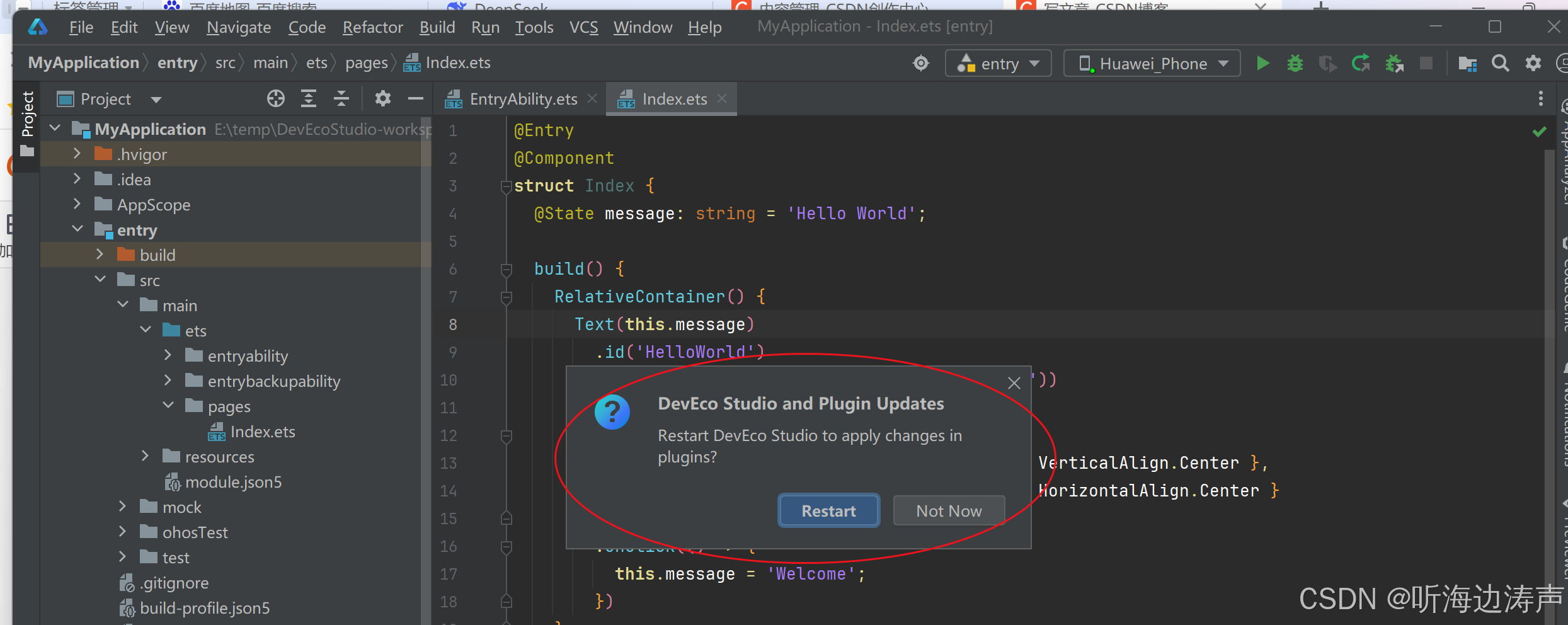Close the Plugin Updates dialog with X
Image resolution: width=1568 pixels, height=625 pixels.
click(x=1014, y=383)
